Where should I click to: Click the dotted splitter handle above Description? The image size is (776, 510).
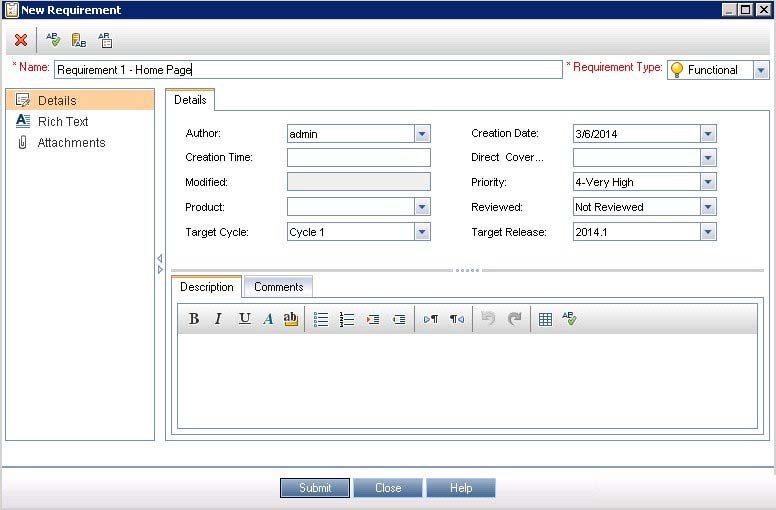tap(467, 271)
